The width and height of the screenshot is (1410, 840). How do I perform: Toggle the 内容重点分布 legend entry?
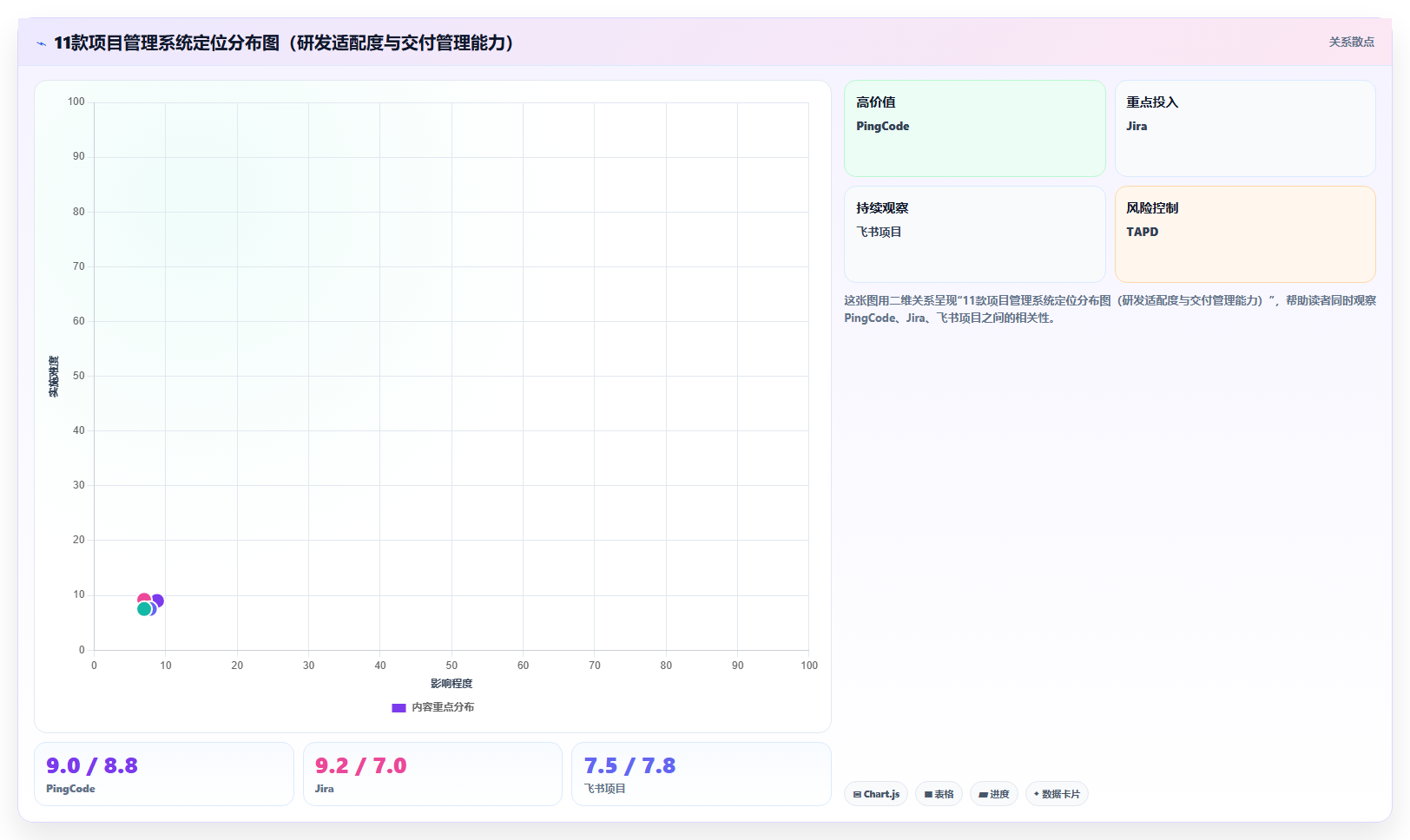pyautogui.click(x=433, y=707)
